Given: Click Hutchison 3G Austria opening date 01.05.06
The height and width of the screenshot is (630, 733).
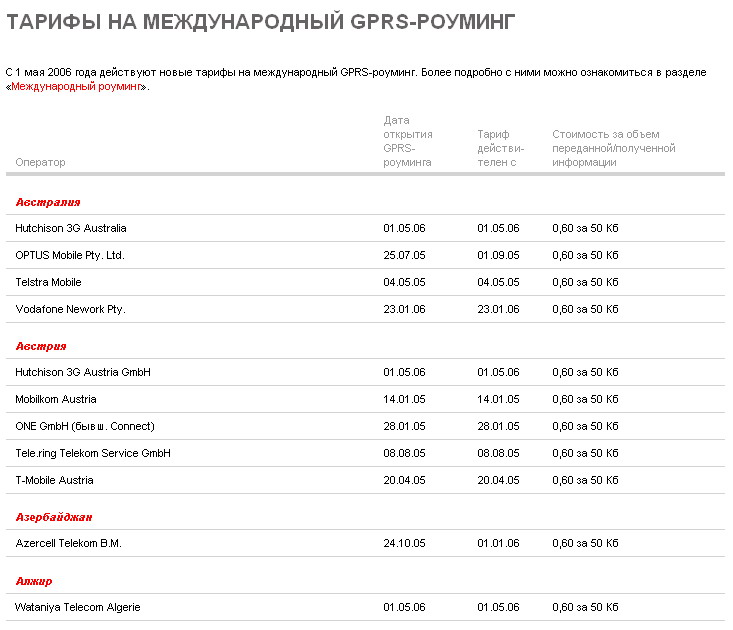Looking at the screenshot, I should (404, 372).
